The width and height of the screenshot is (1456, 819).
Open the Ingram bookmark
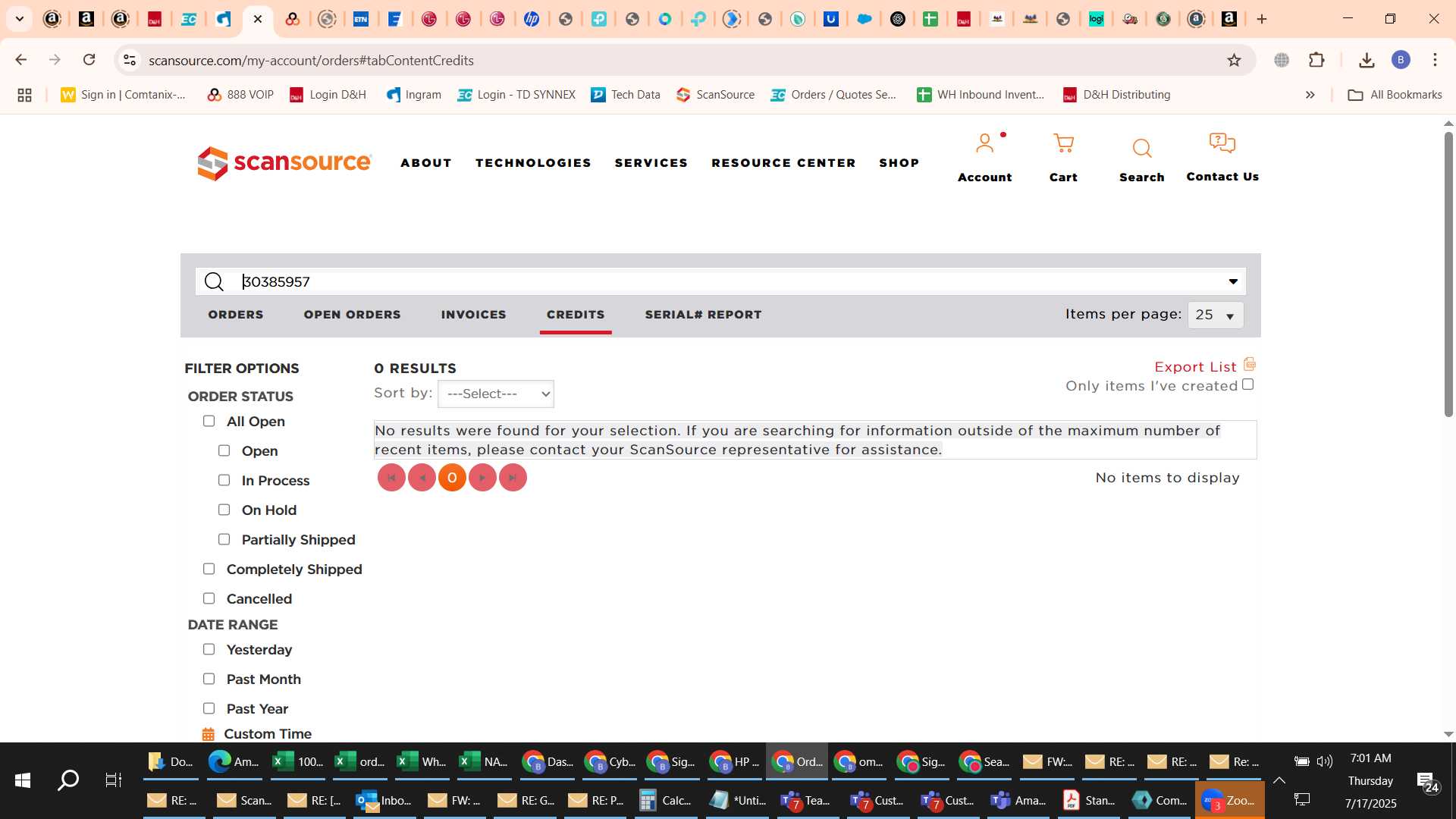(x=413, y=95)
